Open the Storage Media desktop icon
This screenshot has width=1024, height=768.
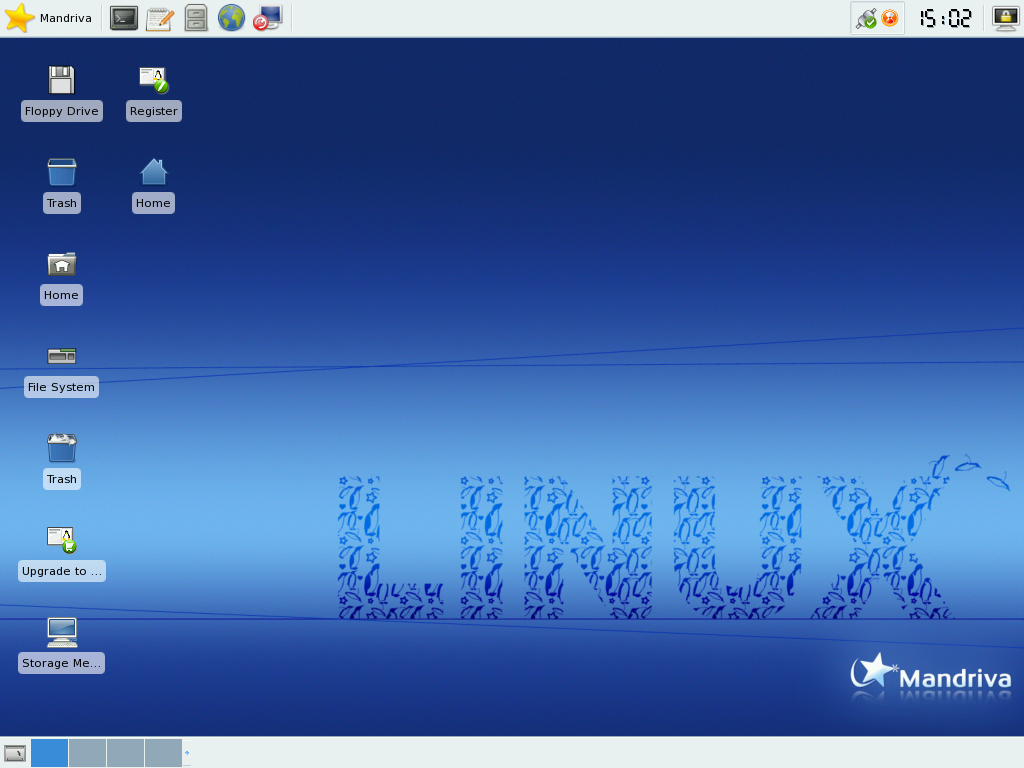pyautogui.click(x=61, y=632)
